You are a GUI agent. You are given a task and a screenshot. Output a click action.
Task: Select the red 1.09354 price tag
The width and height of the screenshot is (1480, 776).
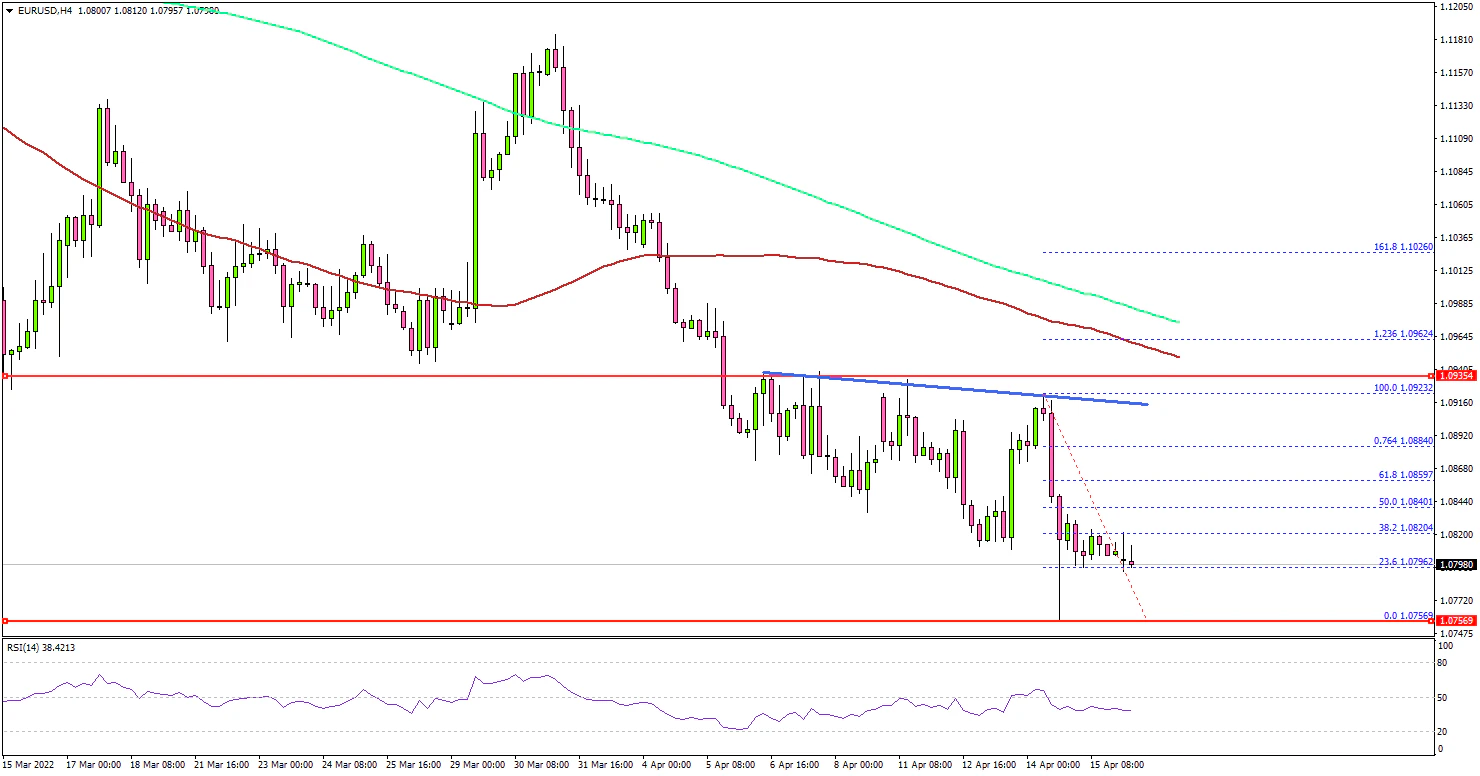[1455, 376]
